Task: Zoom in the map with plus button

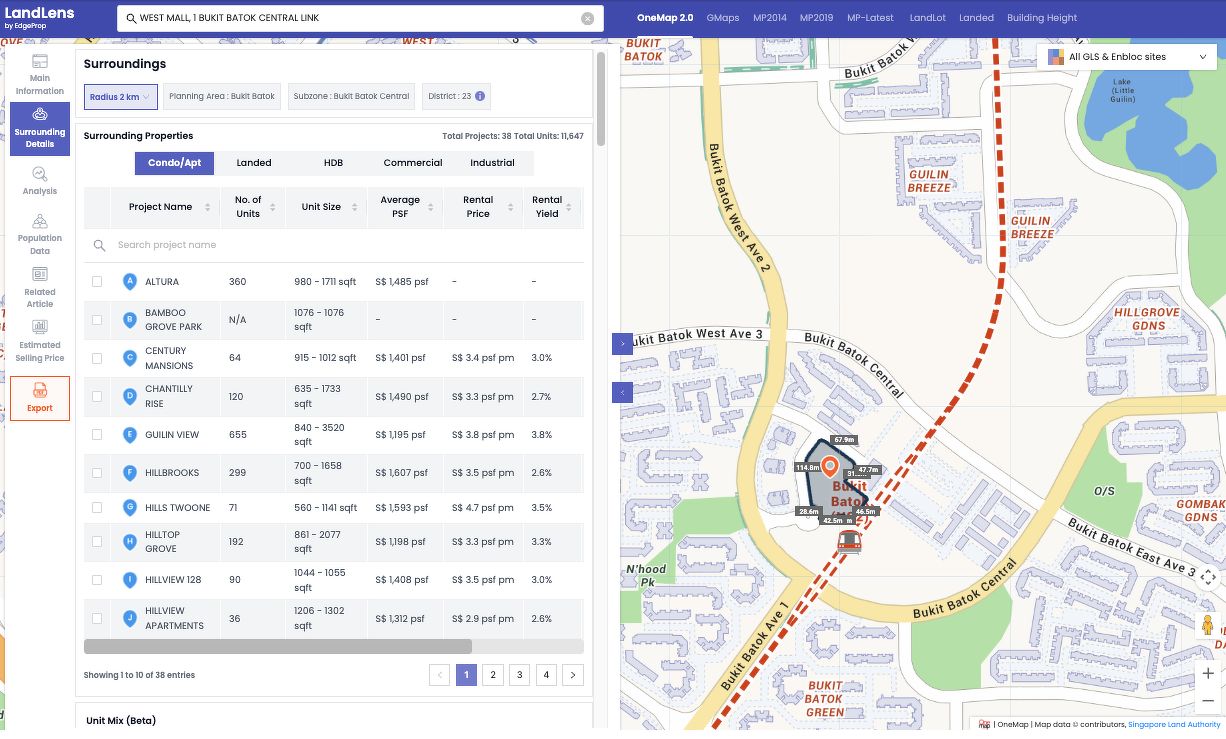Action: point(1208,674)
